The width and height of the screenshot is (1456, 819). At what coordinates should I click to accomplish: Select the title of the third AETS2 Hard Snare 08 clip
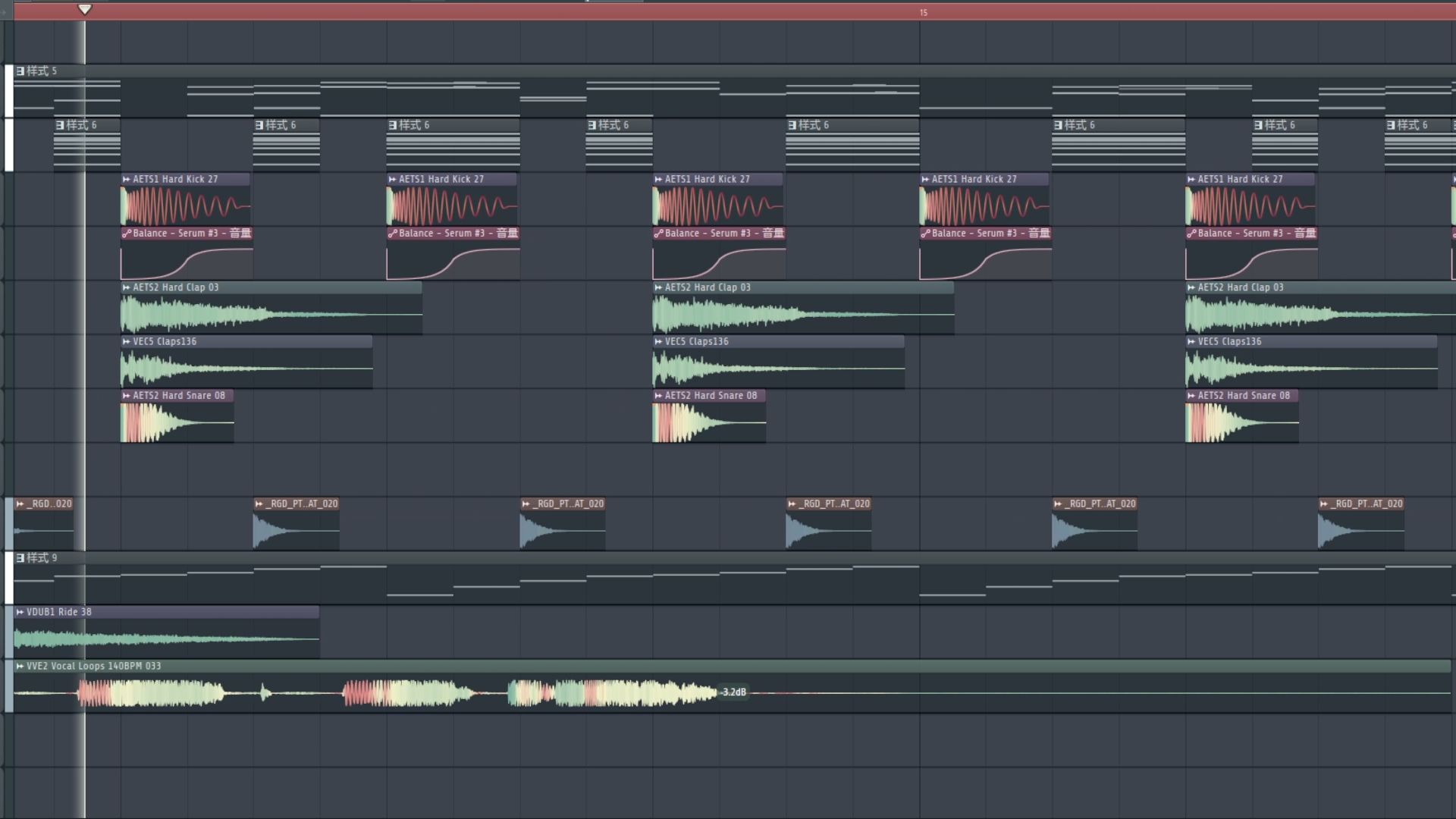click(1244, 396)
